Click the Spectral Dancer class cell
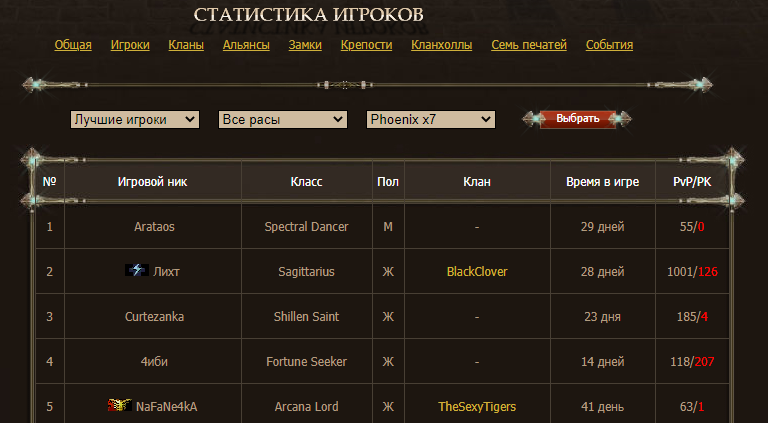768x423 pixels. click(x=307, y=227)
